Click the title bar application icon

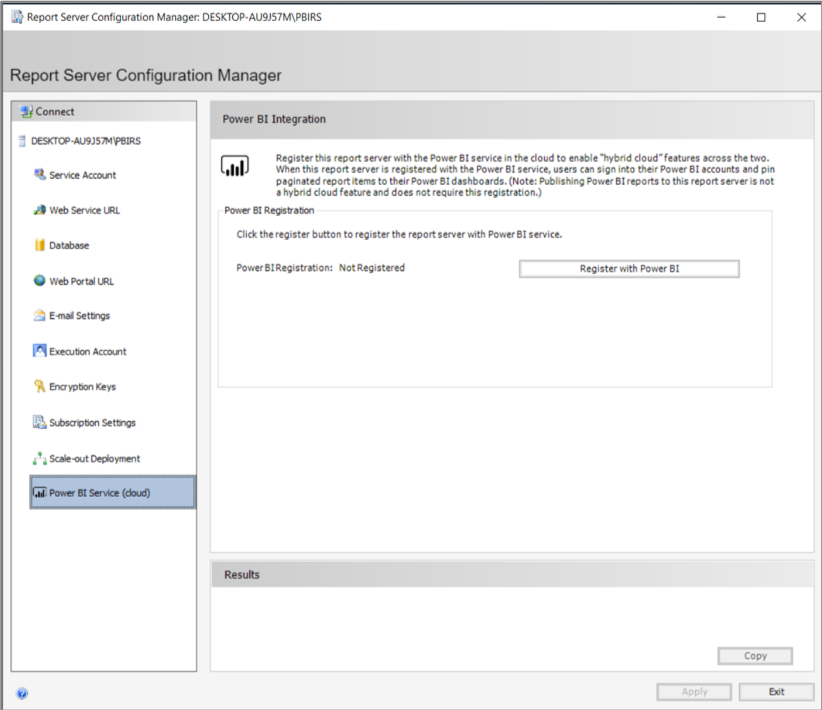[x=17, y=17]
